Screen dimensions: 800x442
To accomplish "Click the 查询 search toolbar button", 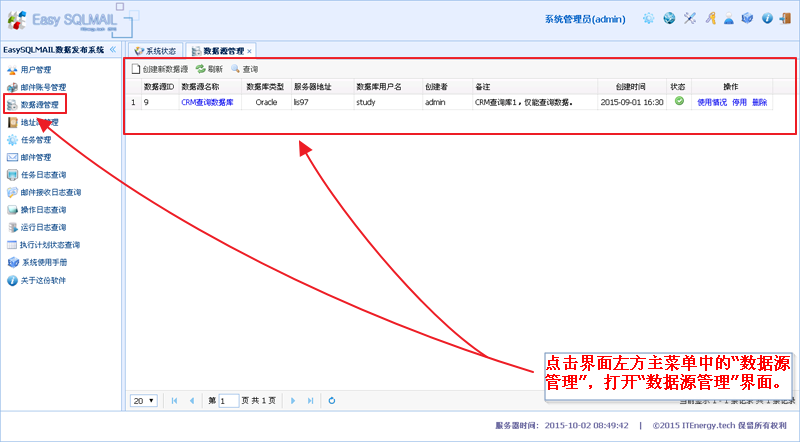I will (245, 69).
